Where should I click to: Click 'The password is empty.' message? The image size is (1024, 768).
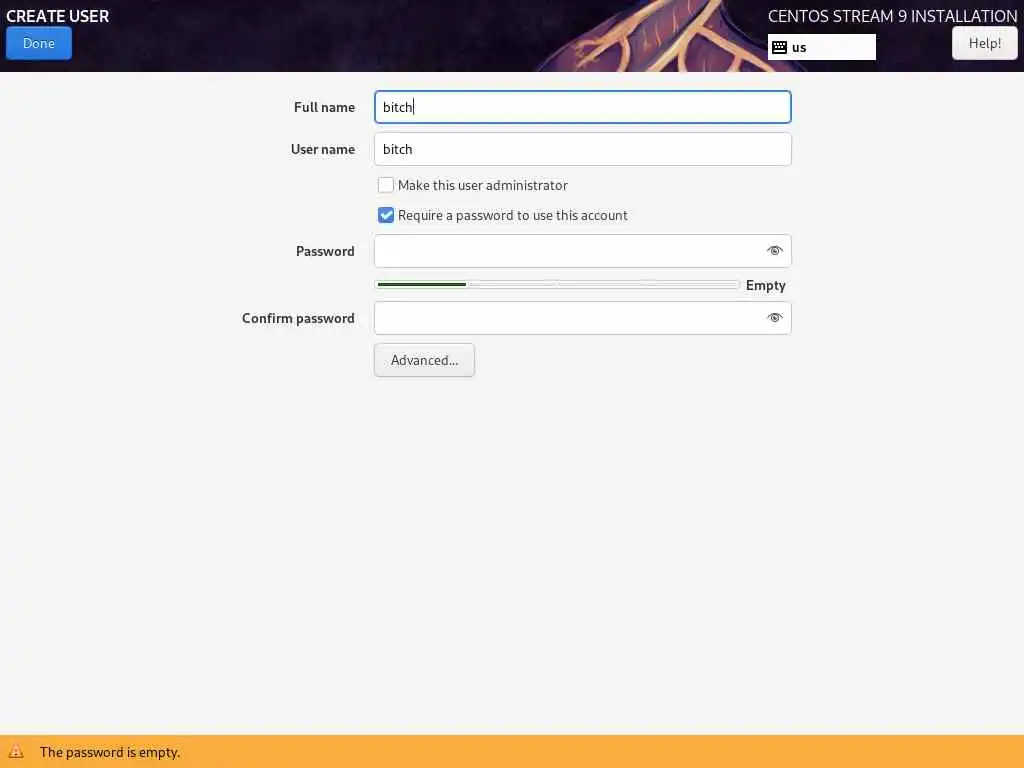click(x=110, y=752)
